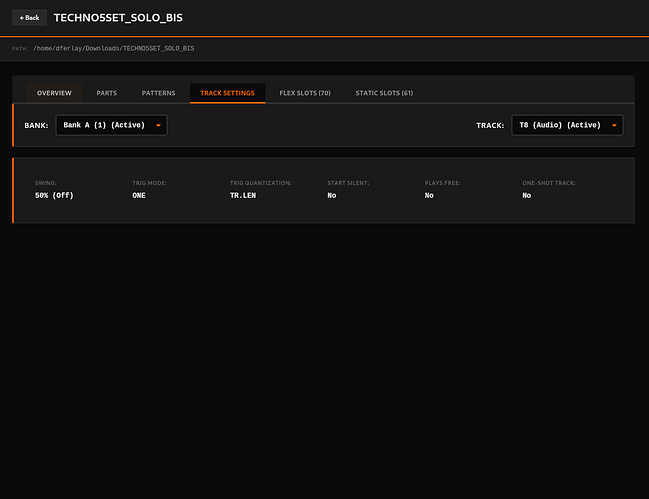Select the Track Settings tab
This screenshot has width=649, height=499.
click(x=227, y=93)
